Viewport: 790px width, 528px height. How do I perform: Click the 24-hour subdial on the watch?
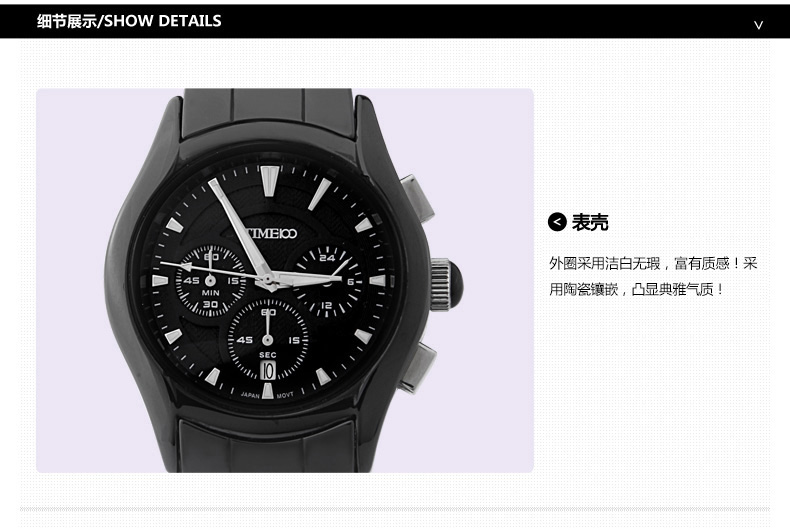coord(327,281)
